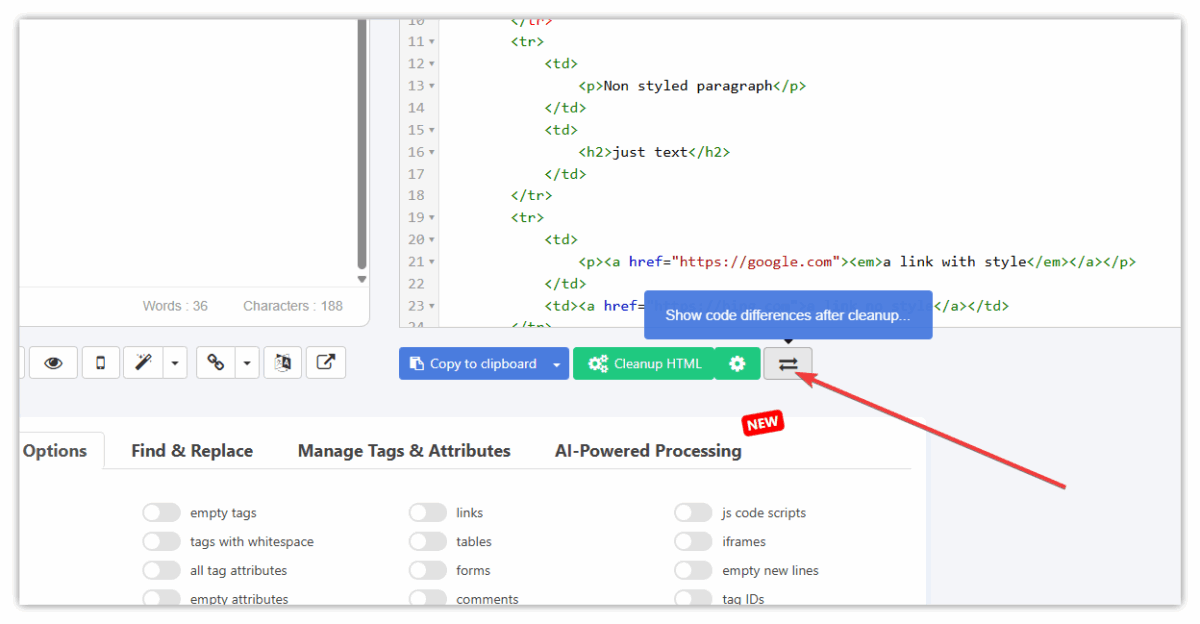The height and width of the screenshot is (624, 1200).
Task: Show code differences with the arrows icon
Action: click(x=788, y=364)
